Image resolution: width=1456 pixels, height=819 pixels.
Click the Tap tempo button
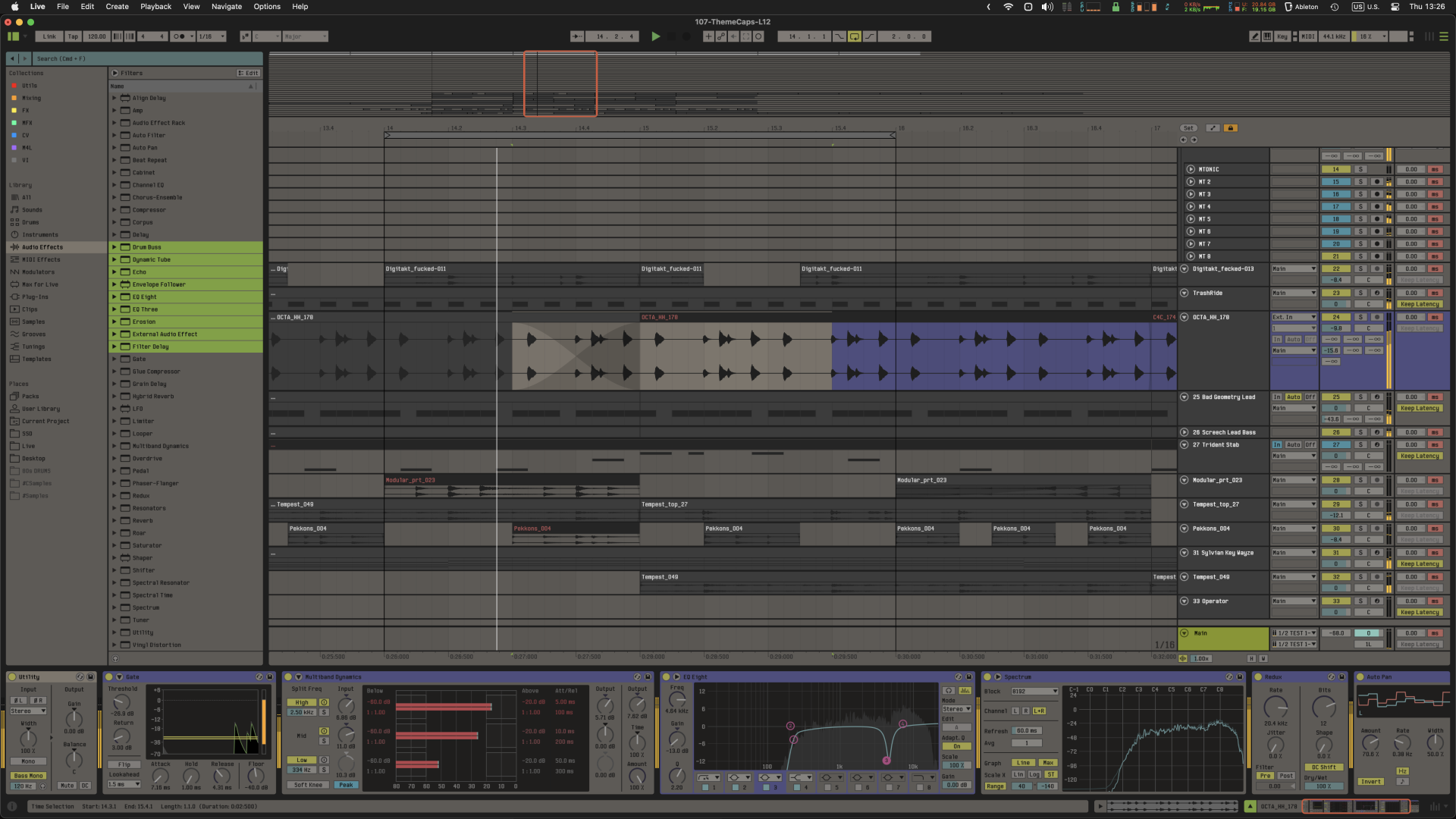pos(72,36)
